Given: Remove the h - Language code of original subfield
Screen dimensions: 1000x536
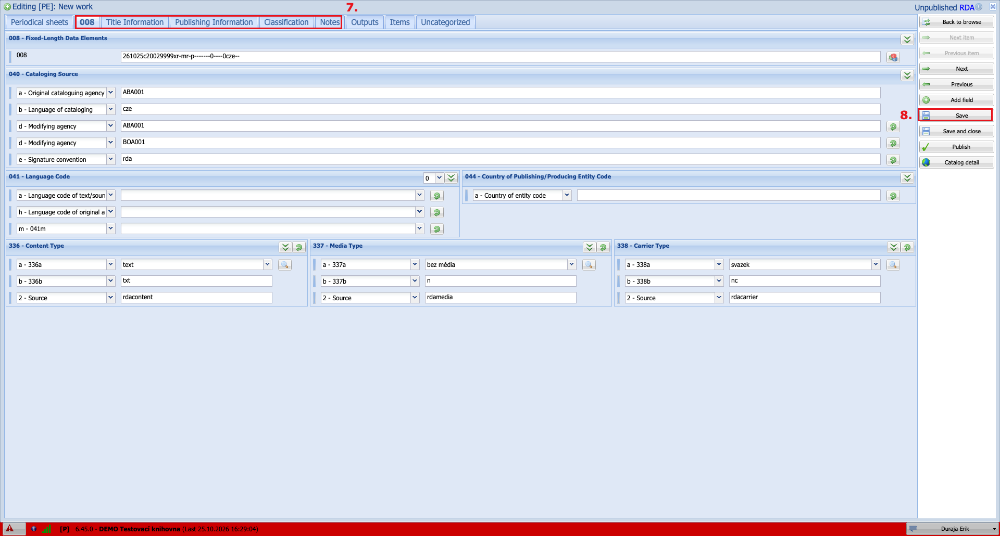Looking at the screenshot, I should pos(437,212).
